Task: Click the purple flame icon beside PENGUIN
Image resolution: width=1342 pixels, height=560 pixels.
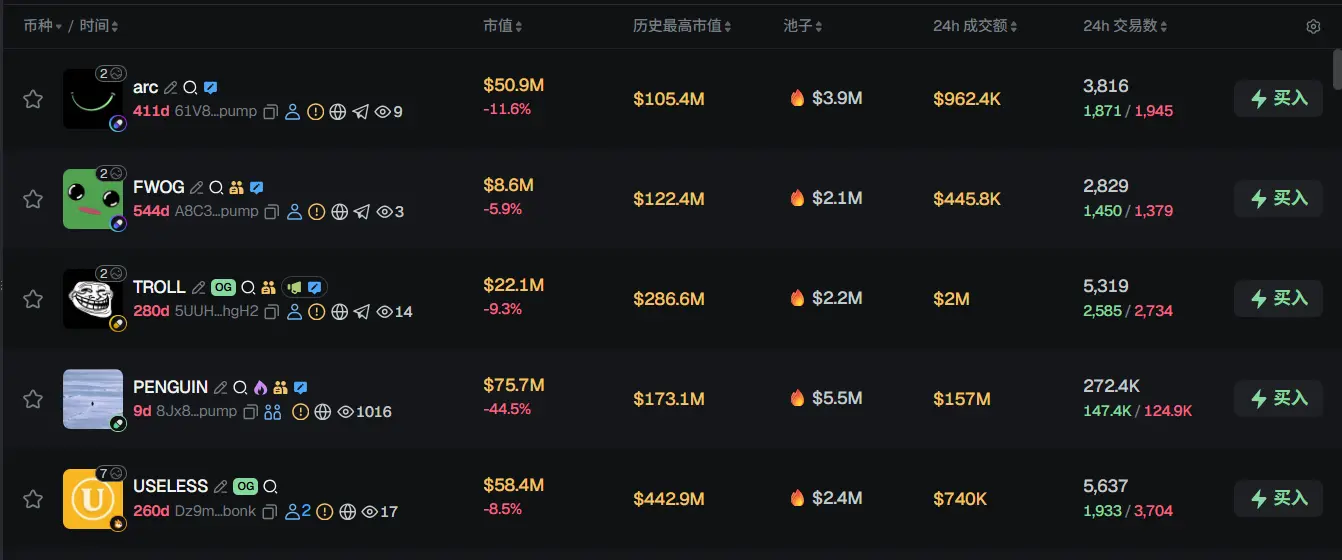Action: point(260,387)
